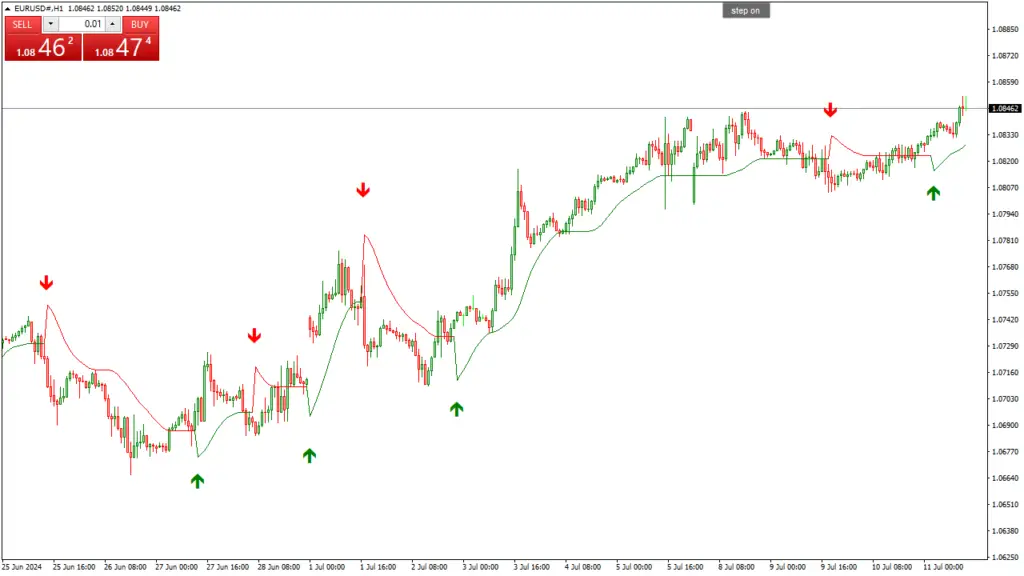Viewport: 1024px width, 576px height.
Task: Click the red sell arrow near 28 Jun
Action: [x=254, y=336]
